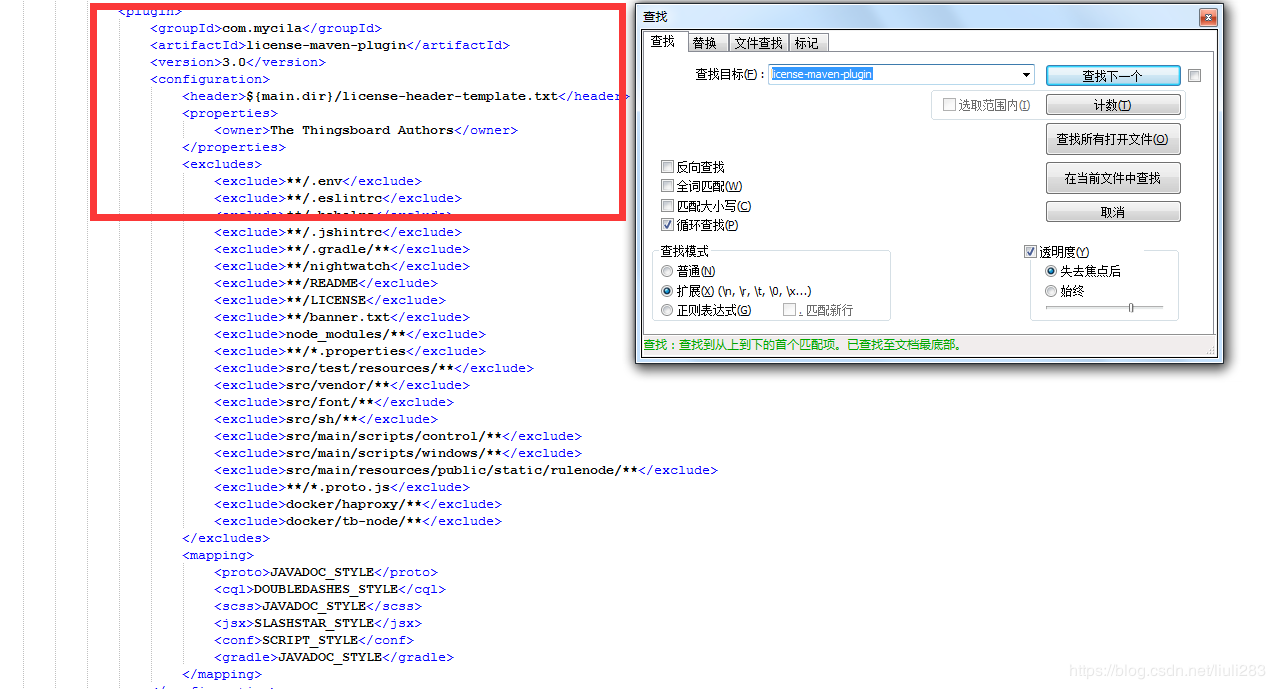Click the find dialog status message
Screen dimensions: 1275x689
point(802,345)
